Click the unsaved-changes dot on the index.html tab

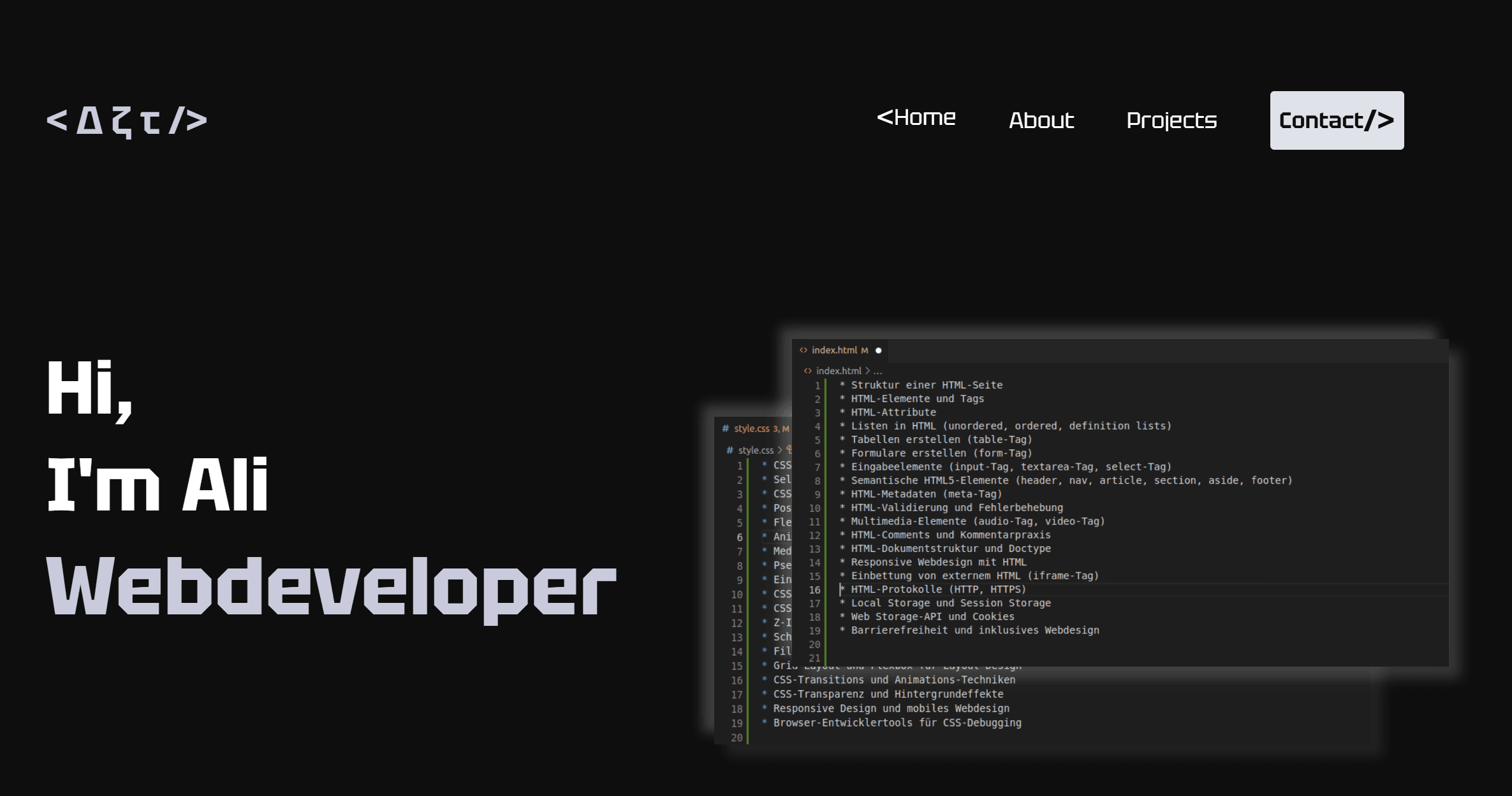point(878,351)
